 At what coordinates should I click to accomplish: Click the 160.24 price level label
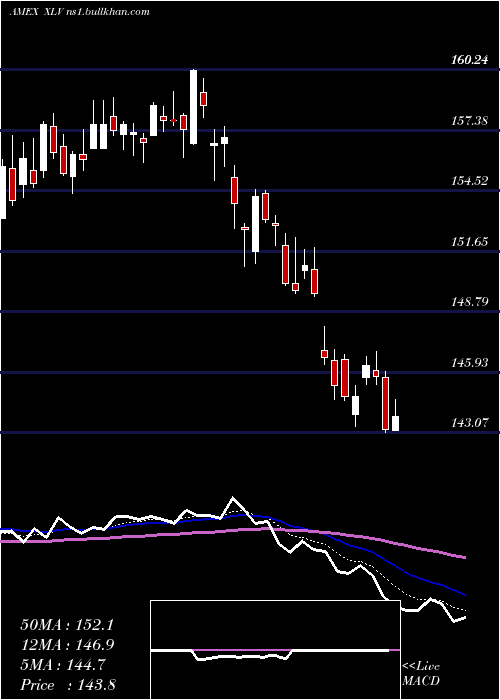click(x=469, y=60)
